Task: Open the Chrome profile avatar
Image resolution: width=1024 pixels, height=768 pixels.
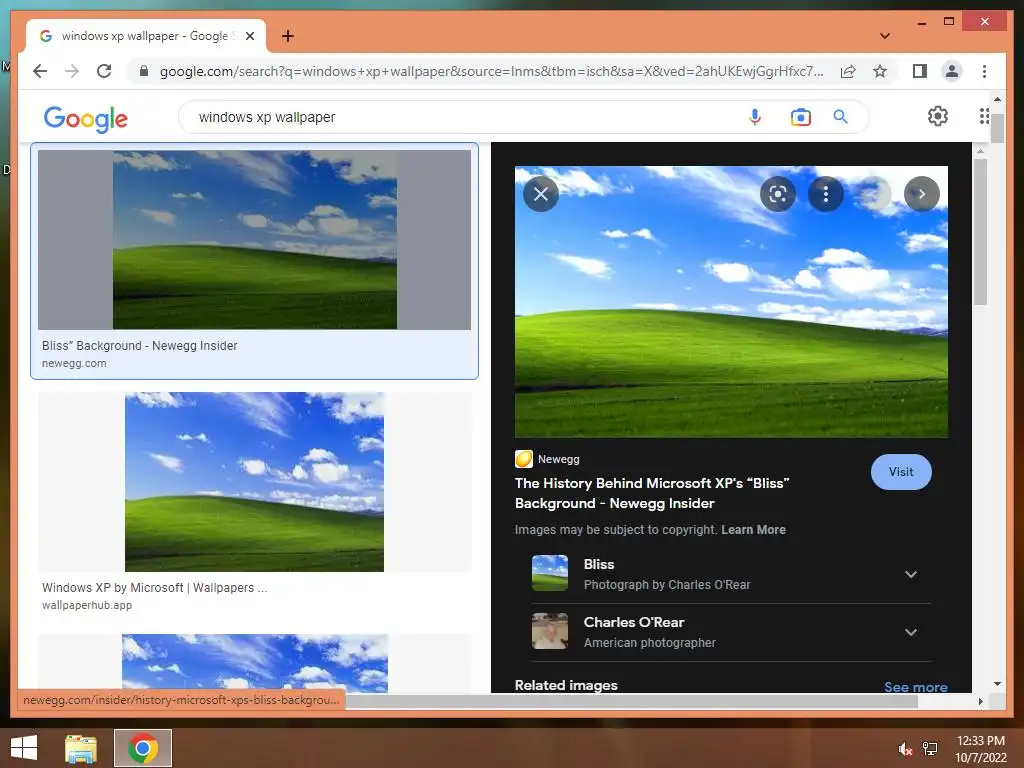Action: pos(952,71)
